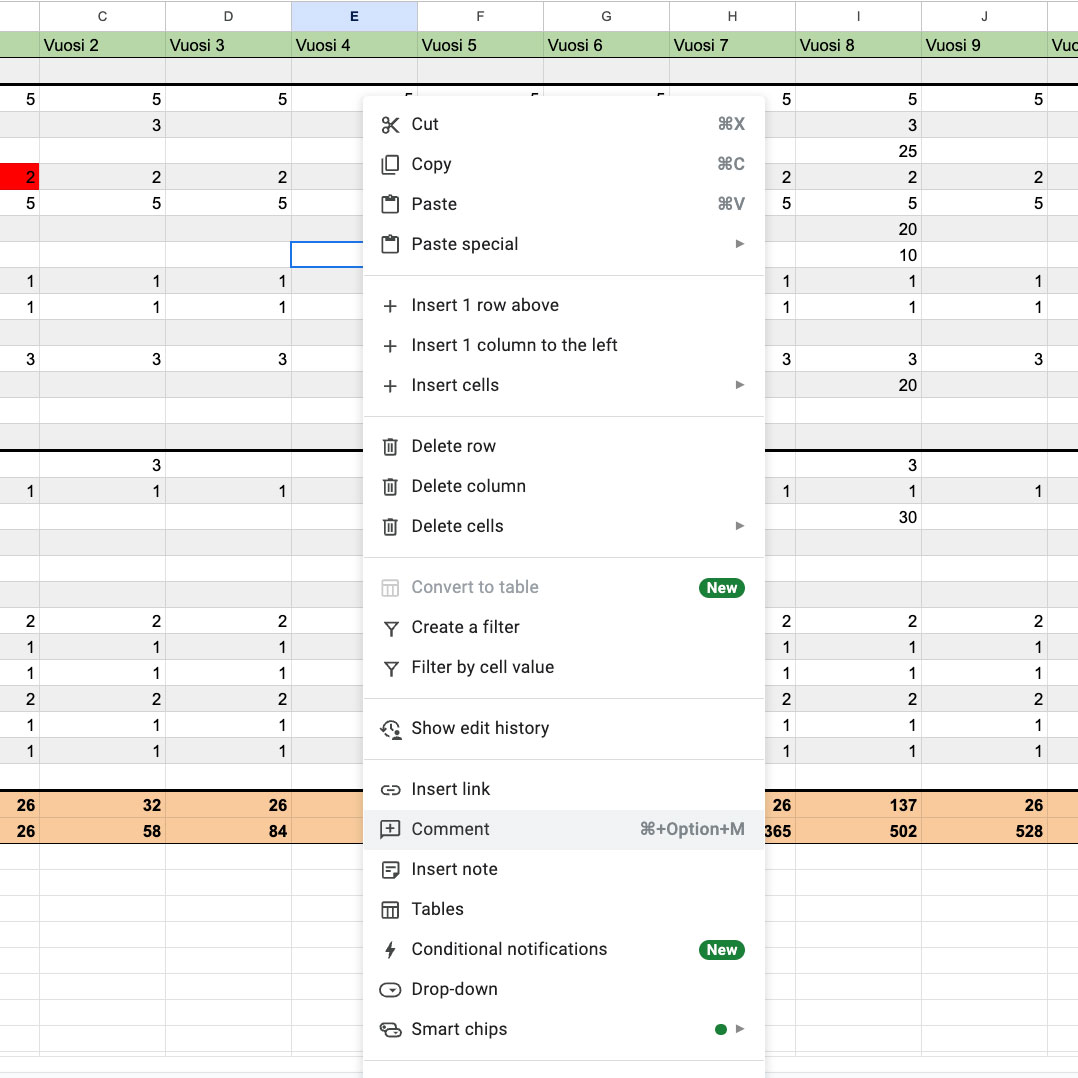Click the Paste clipboard icon
This screenshot has height=1078, width=1078.
(x=390, y=204)
